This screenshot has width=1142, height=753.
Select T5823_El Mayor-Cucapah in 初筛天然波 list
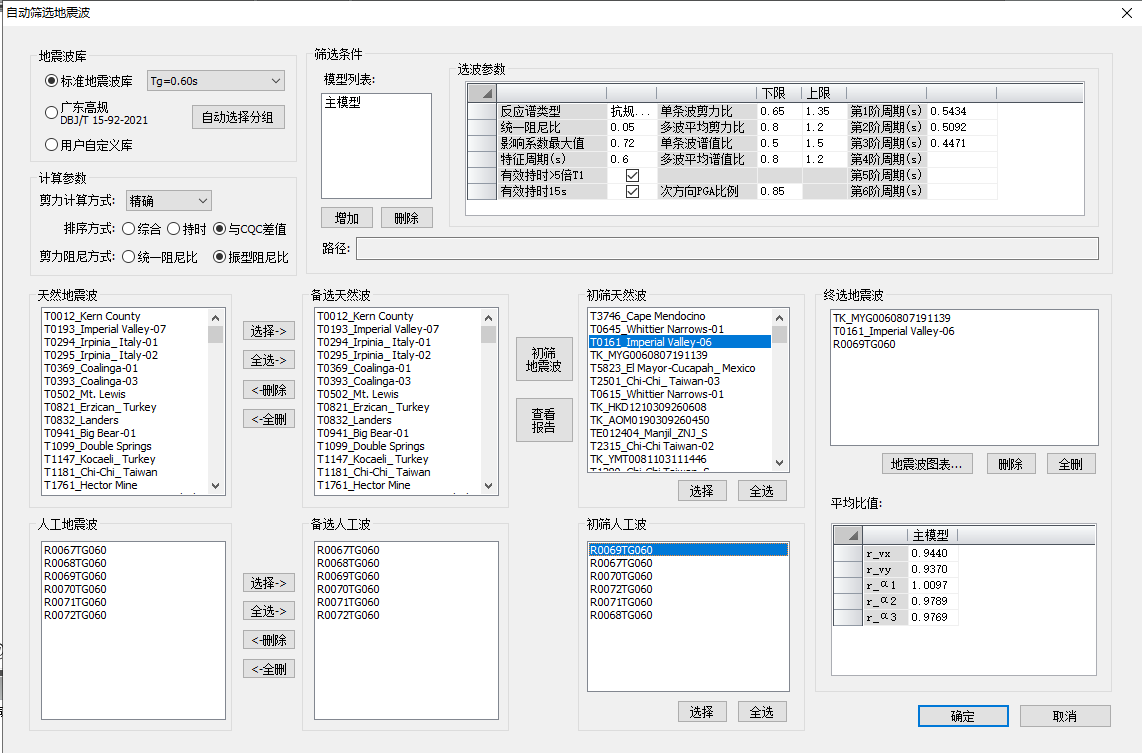[672, 368]
